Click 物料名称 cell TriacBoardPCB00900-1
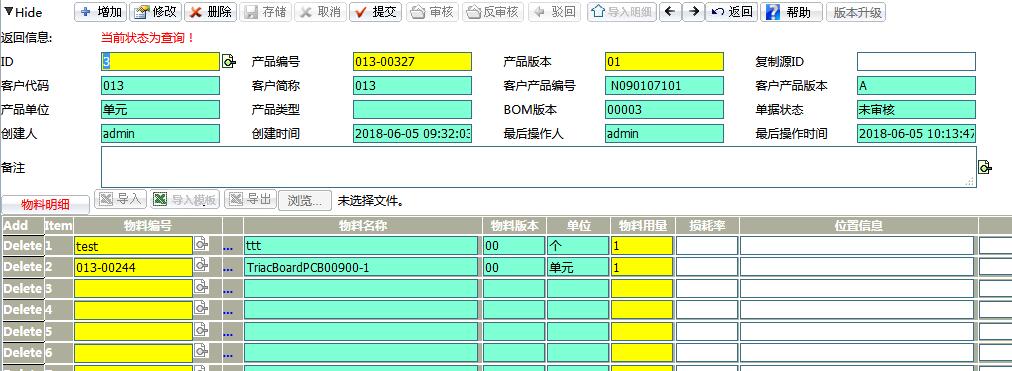Screen dimensions: 1012x371 (x=361, y=267)
